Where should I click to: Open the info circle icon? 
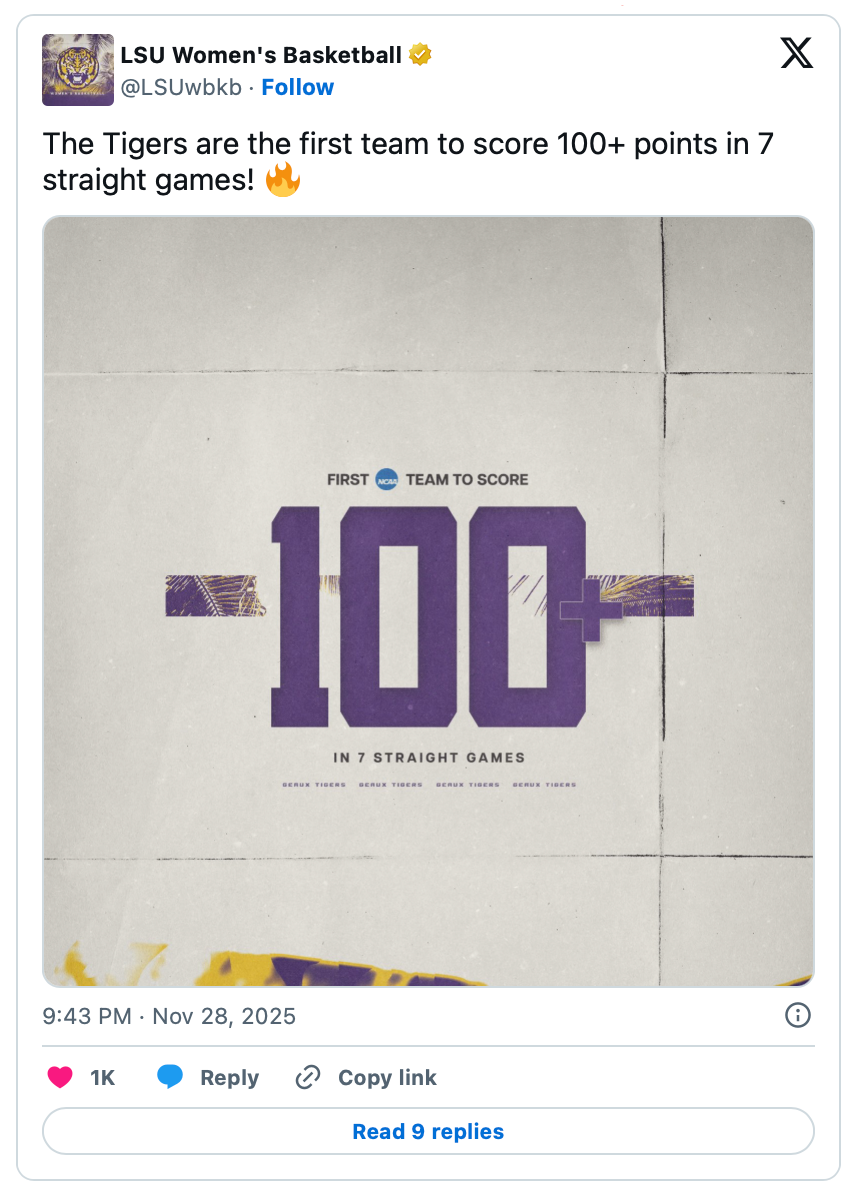pyautogui.click(x=797, y=1016)
